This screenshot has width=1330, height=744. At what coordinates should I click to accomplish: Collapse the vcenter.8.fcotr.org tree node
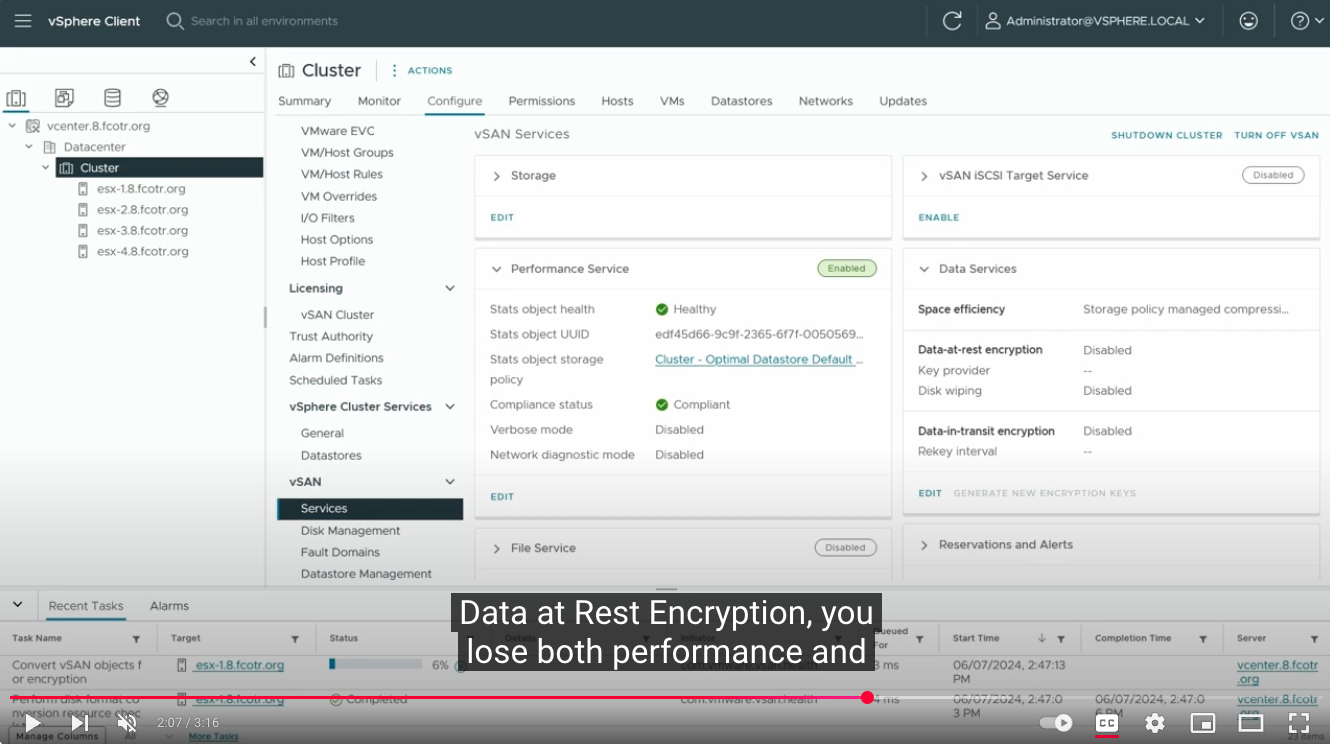tap(12, 126)
